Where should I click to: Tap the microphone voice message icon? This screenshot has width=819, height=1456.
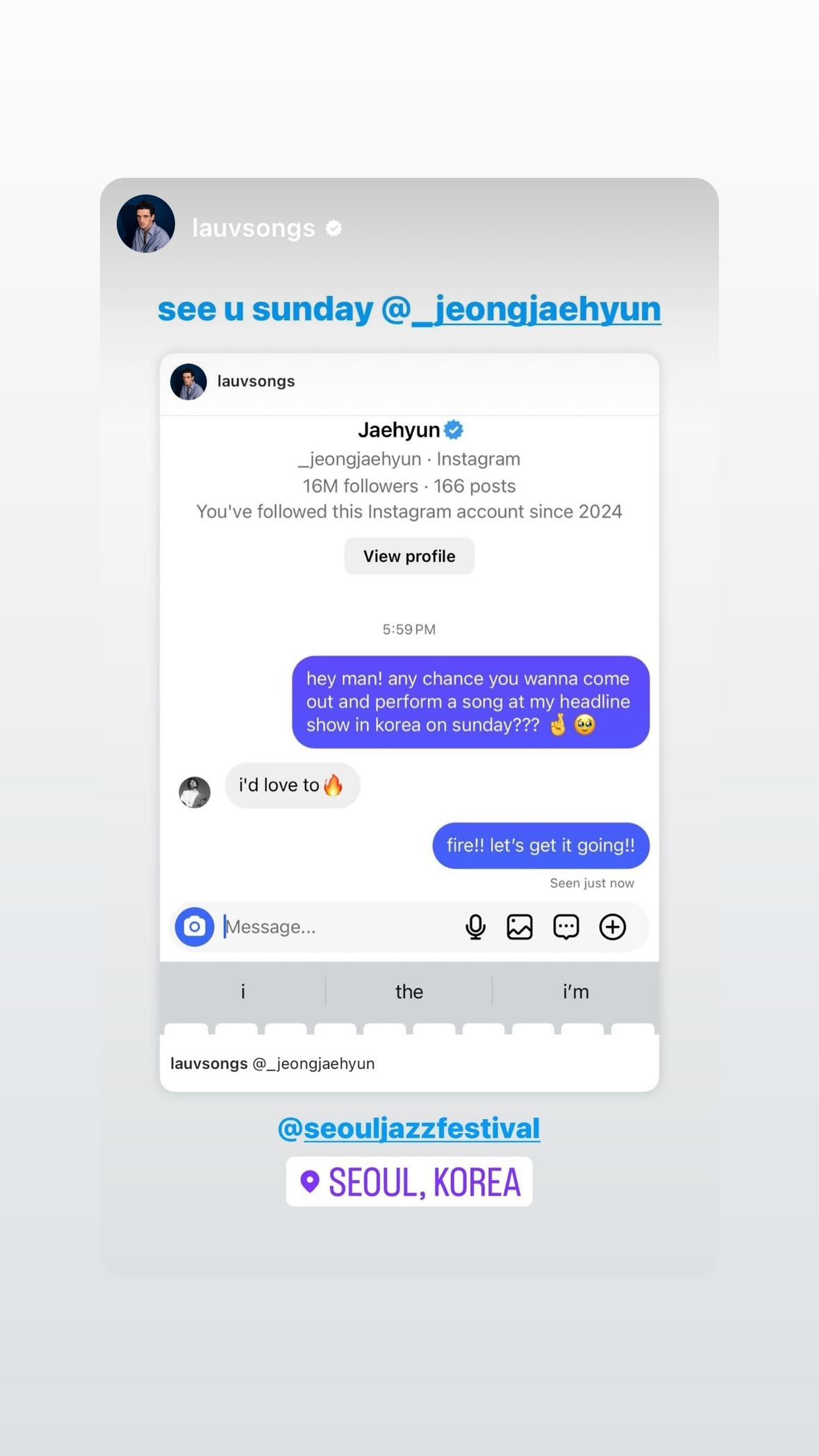tap(476, 927)
